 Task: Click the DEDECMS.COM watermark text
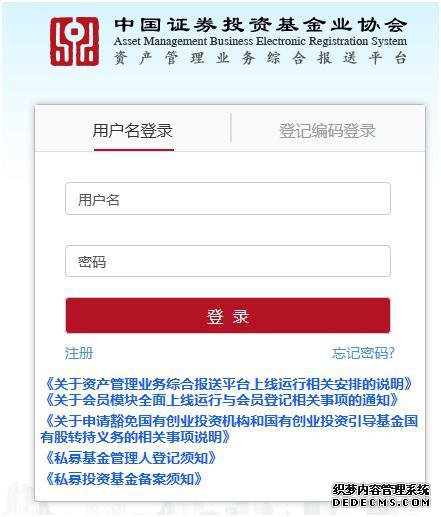tap(381, 502)
